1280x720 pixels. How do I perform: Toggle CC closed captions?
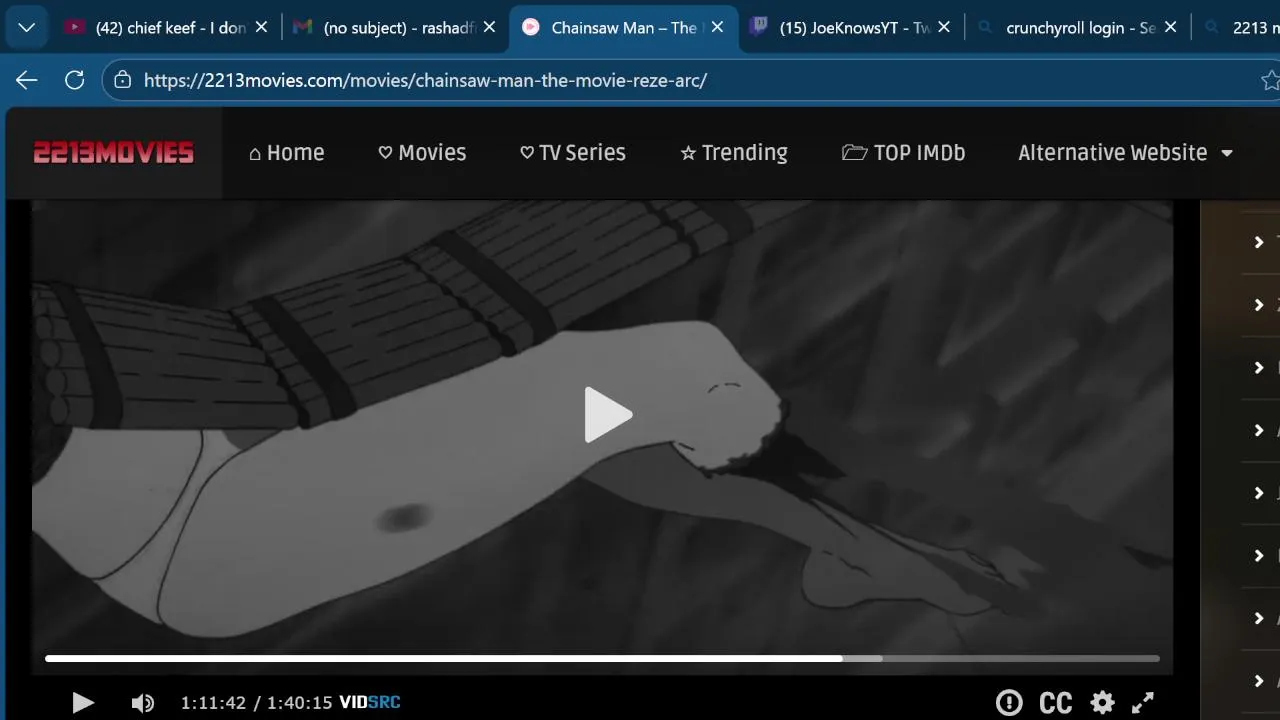(x=1056, y=703)
